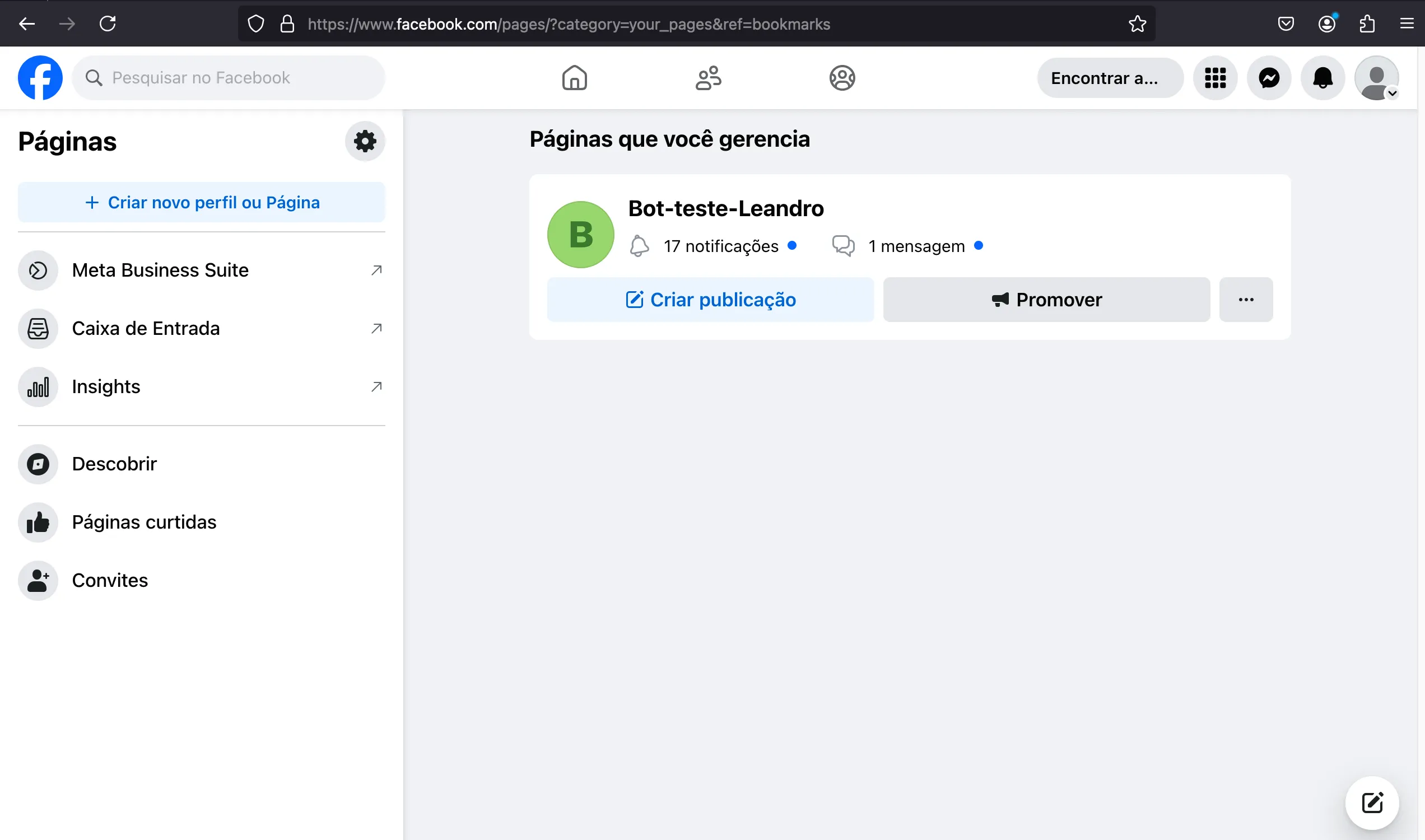Open the Firefox hamburger application menu

click(x=1407, y=24)
